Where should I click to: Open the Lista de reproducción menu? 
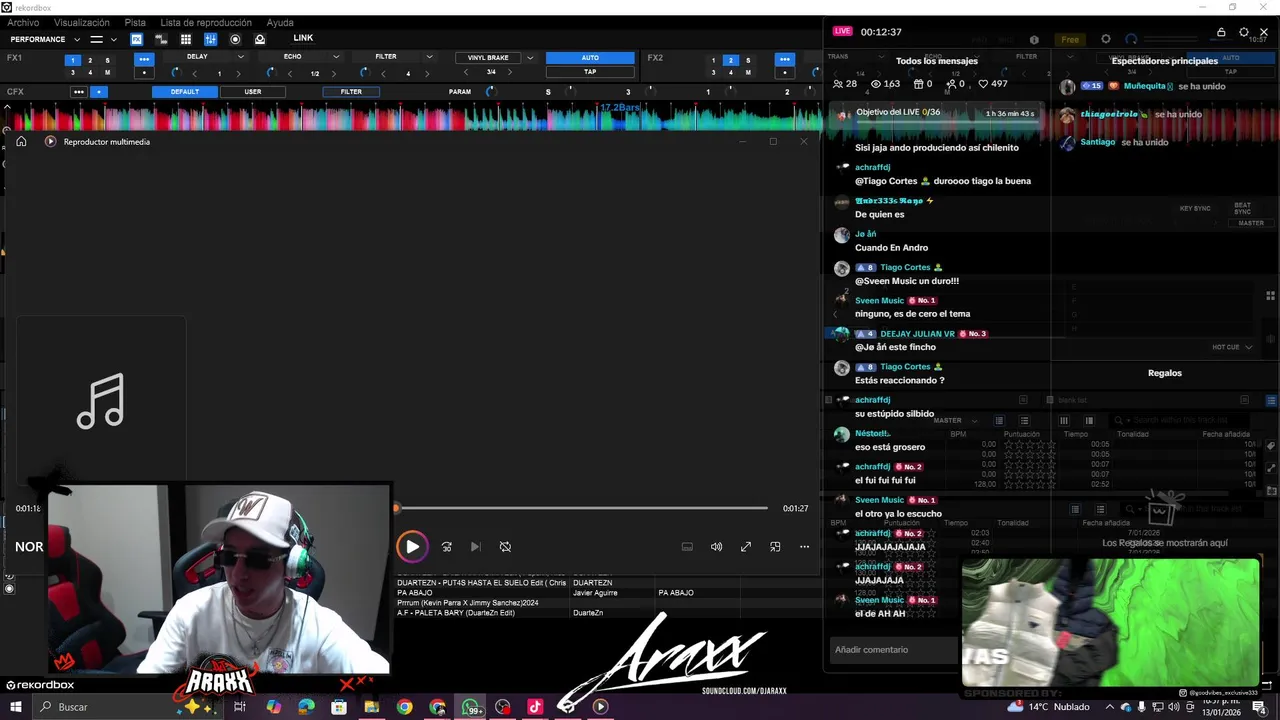[206, 22]
